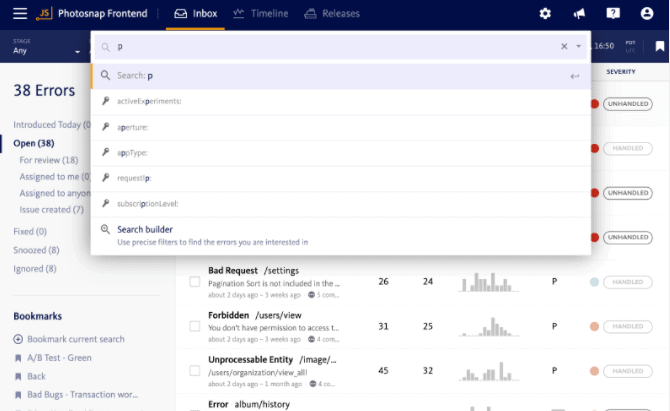Open the search bar dropdown arrow
The height and width of the screenshot is (411, 670).
click(578, 46)
